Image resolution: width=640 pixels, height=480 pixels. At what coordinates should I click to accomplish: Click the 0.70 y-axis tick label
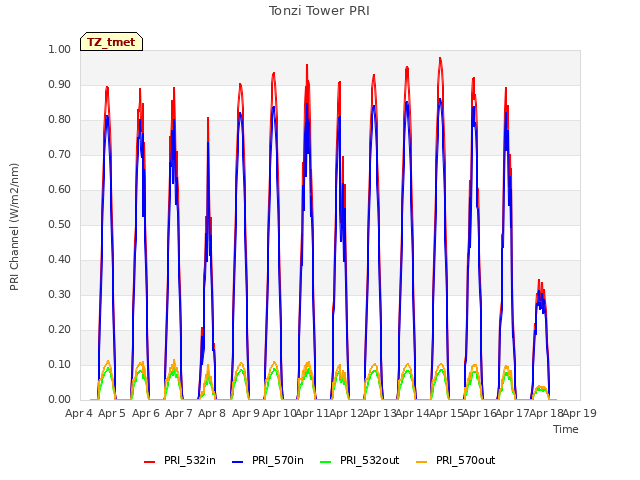60,155
